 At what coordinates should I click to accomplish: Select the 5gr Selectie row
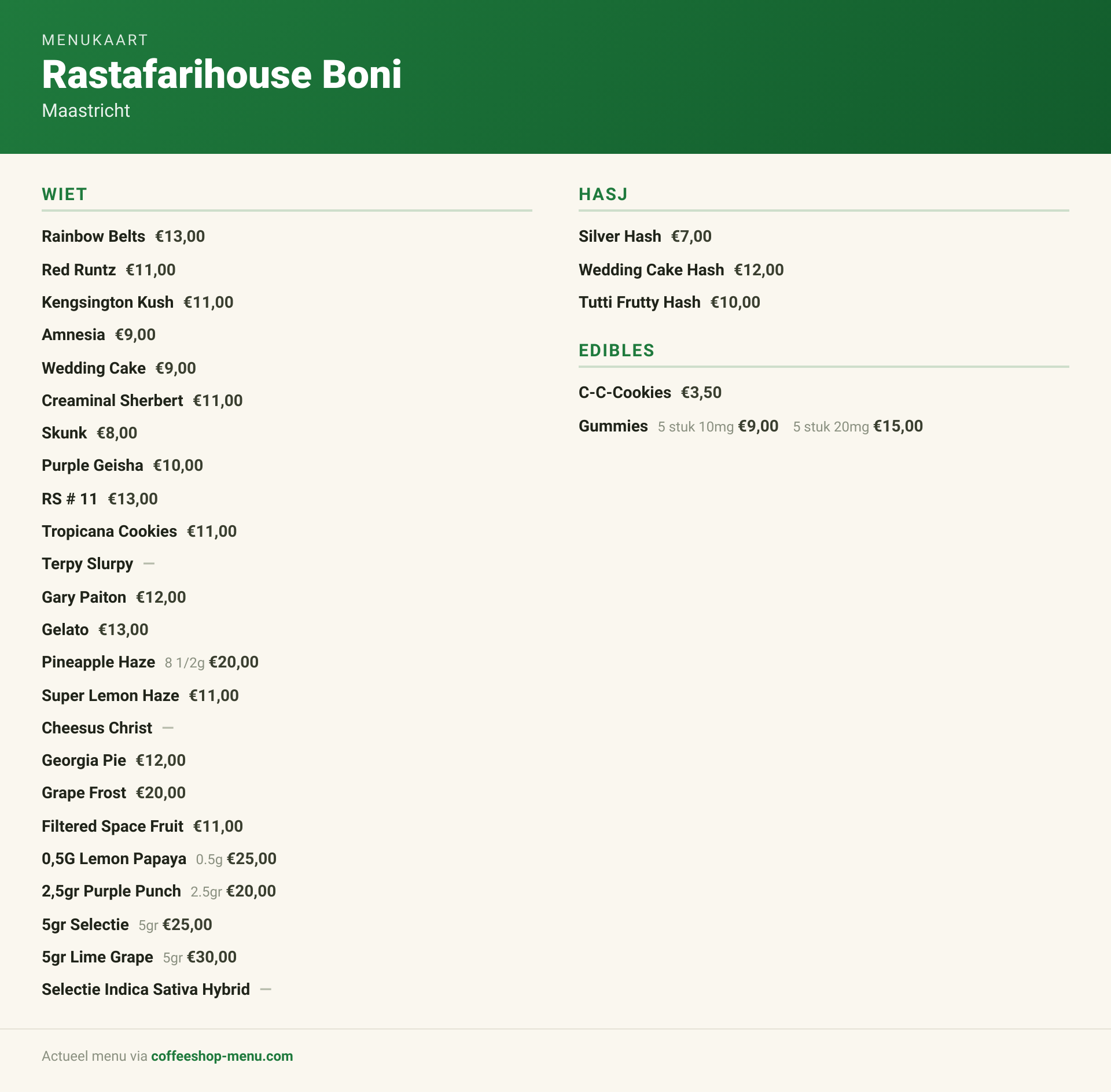[127, 924]
